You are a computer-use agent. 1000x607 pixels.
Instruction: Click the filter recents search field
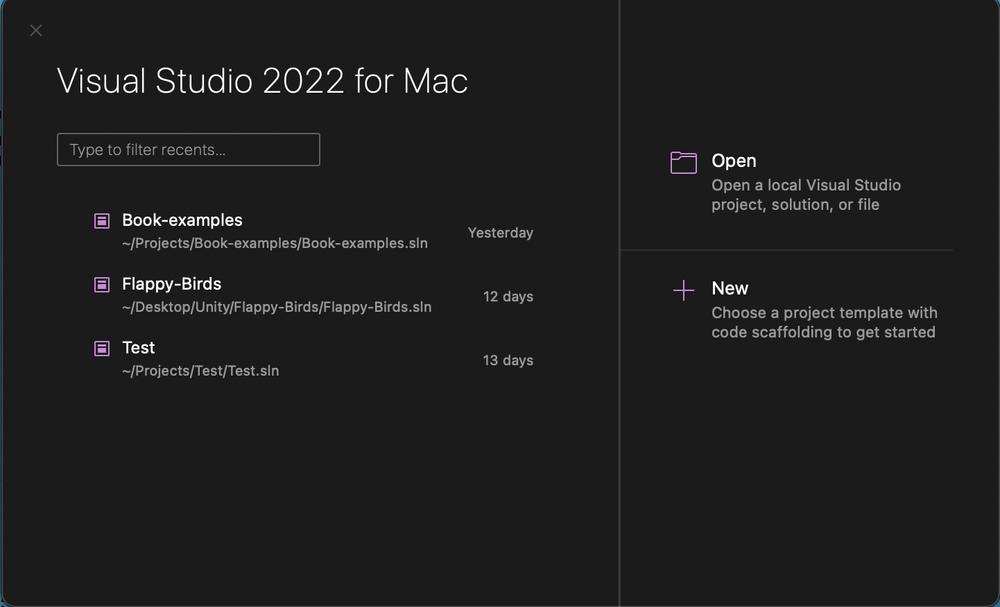(x=188, y=150)
